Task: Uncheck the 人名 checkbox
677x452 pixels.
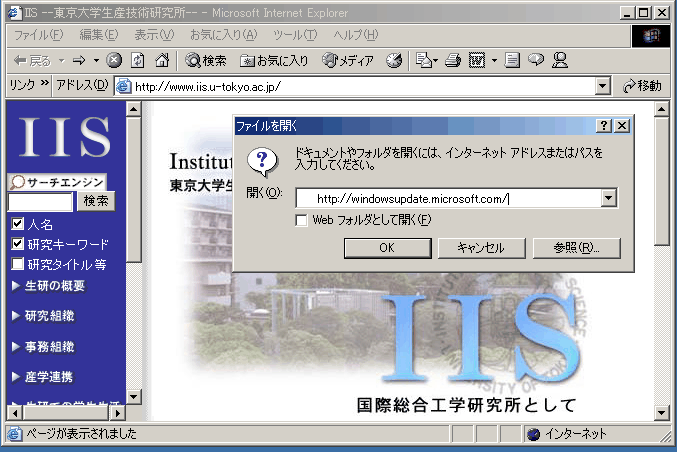Action: click(17, 224)
